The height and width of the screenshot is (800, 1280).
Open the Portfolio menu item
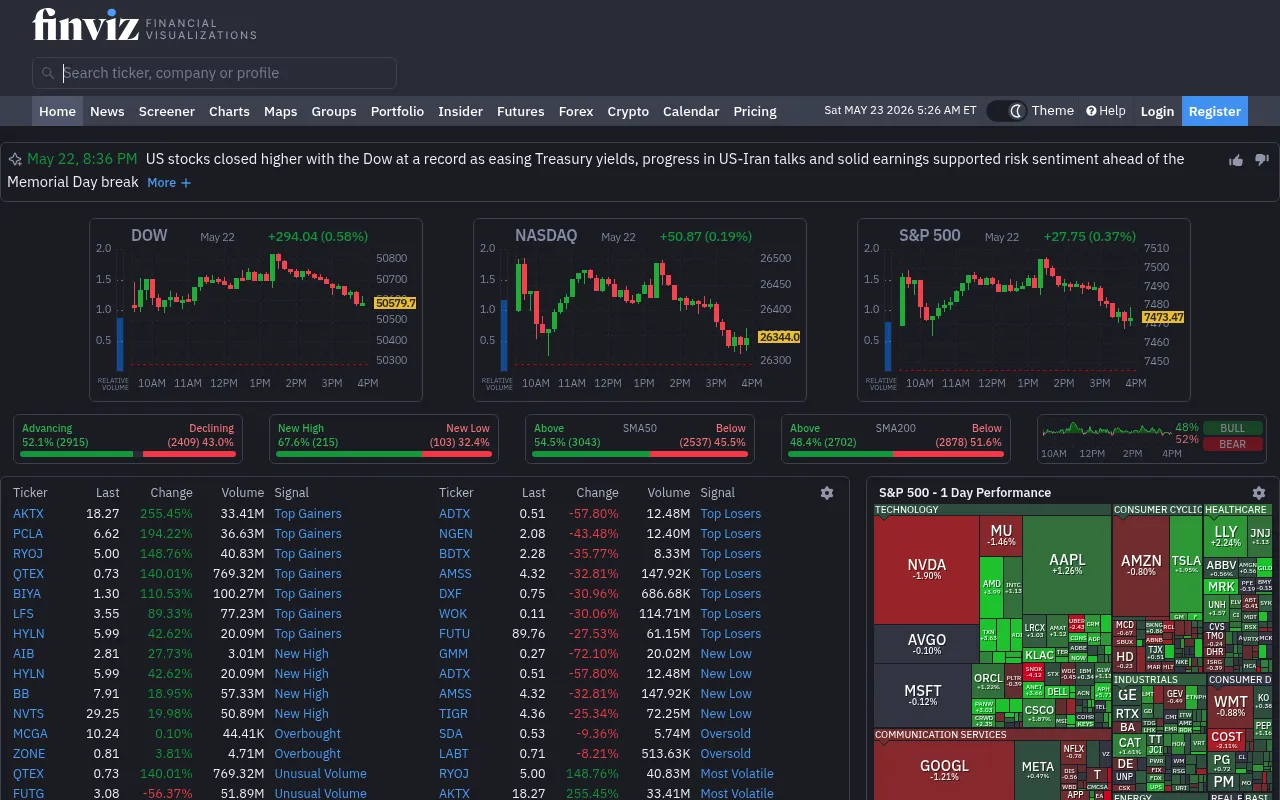click(397, 111)
